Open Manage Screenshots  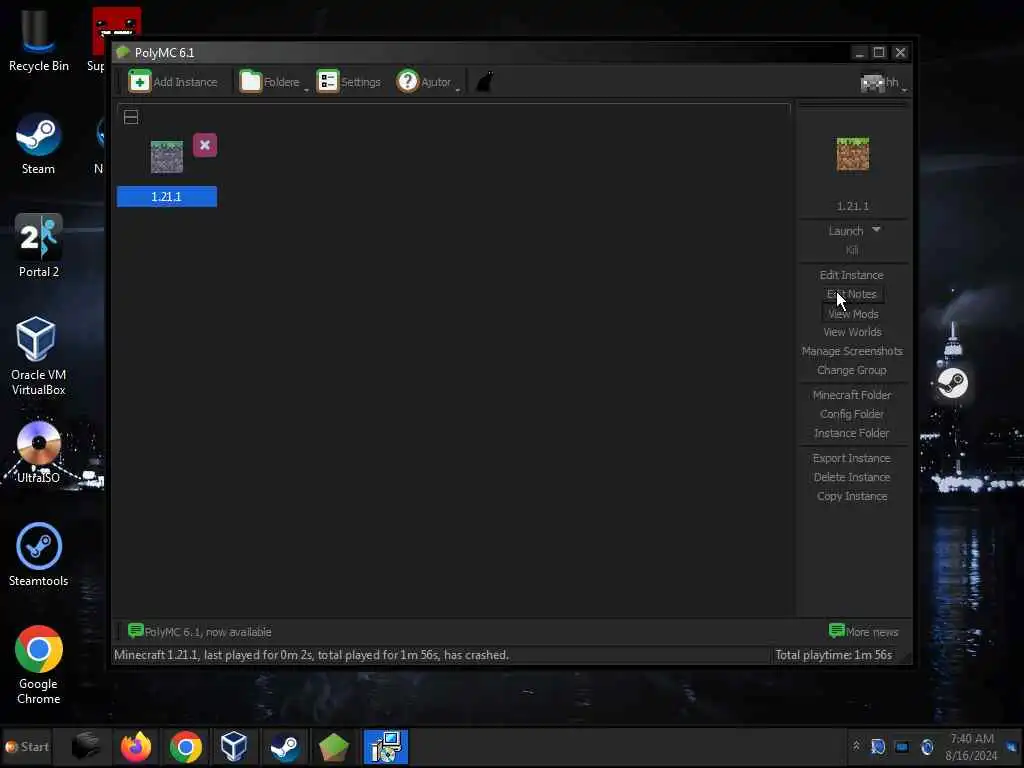tap(852, 351)
